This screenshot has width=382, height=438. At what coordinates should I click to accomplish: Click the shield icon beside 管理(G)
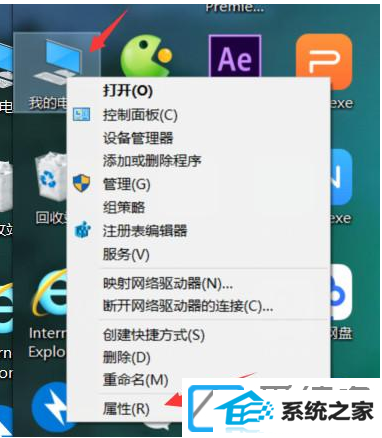pyautogui.click(x=81, y=183)
